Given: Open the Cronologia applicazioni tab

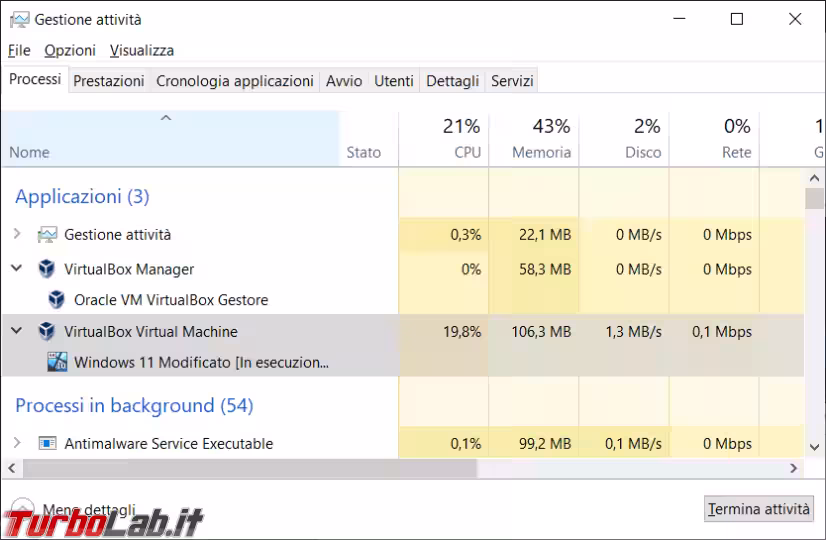Looking at the screenshot, I should tap(235, 81).
